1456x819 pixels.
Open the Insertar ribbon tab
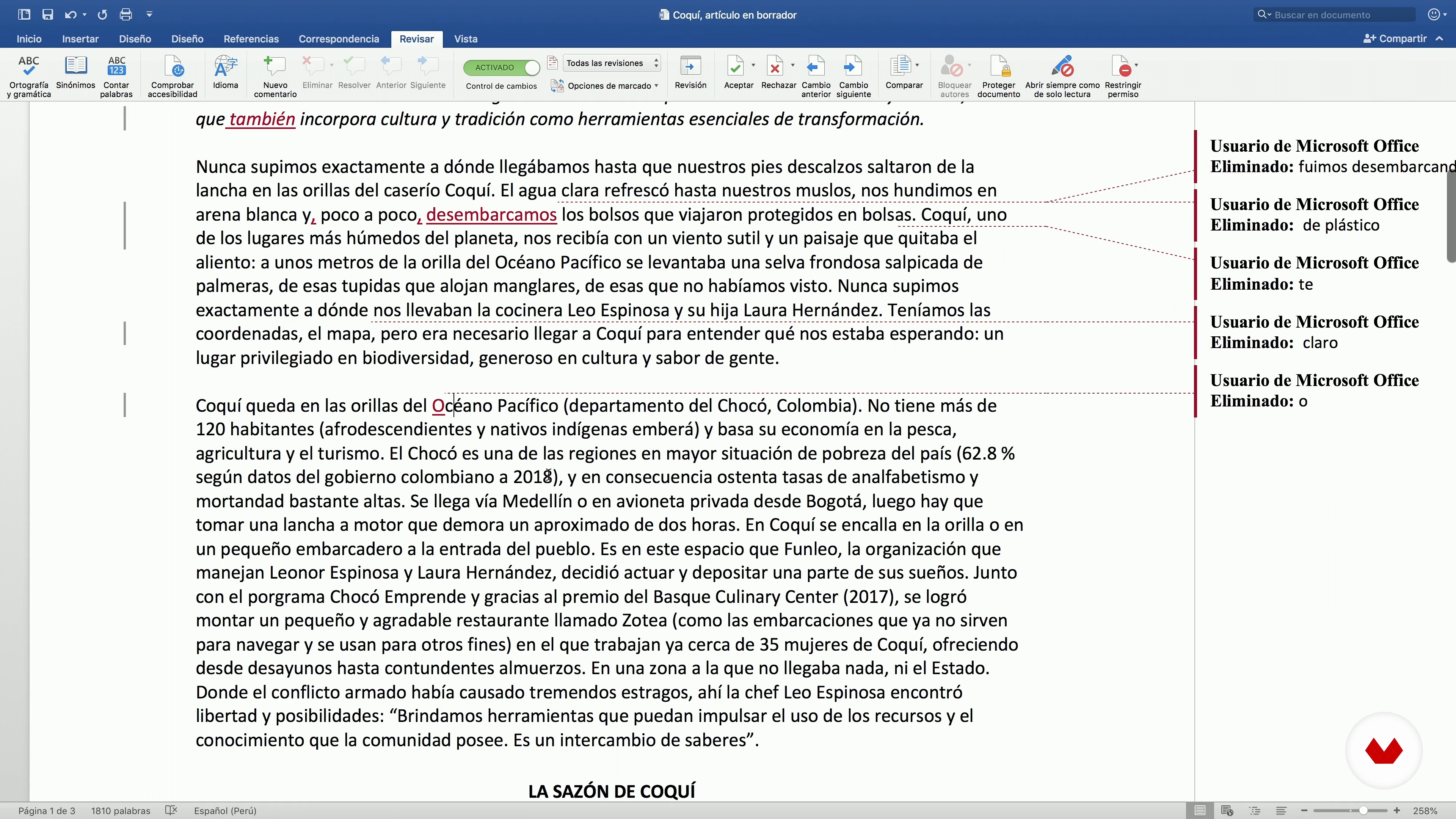pos(80,39)
